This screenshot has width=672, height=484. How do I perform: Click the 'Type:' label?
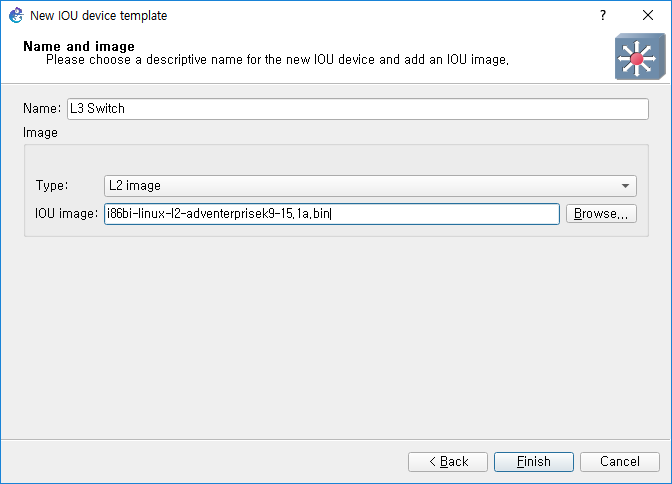coord(52,185)
